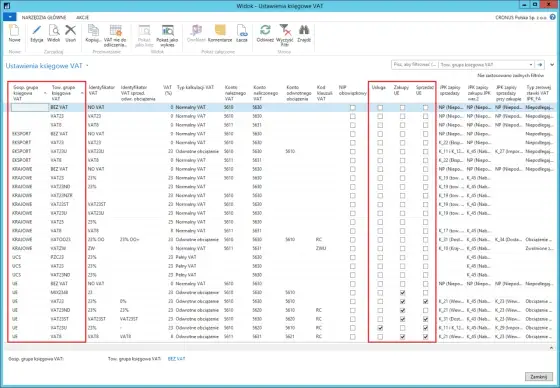Open Ustawienia księgowe VAT title dropdown
560x388 pixels.
[x=87, y=66]
